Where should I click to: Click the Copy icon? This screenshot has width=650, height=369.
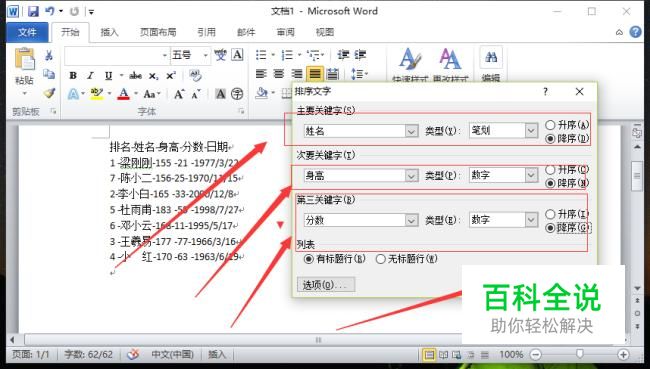click(x=49, y=74)
